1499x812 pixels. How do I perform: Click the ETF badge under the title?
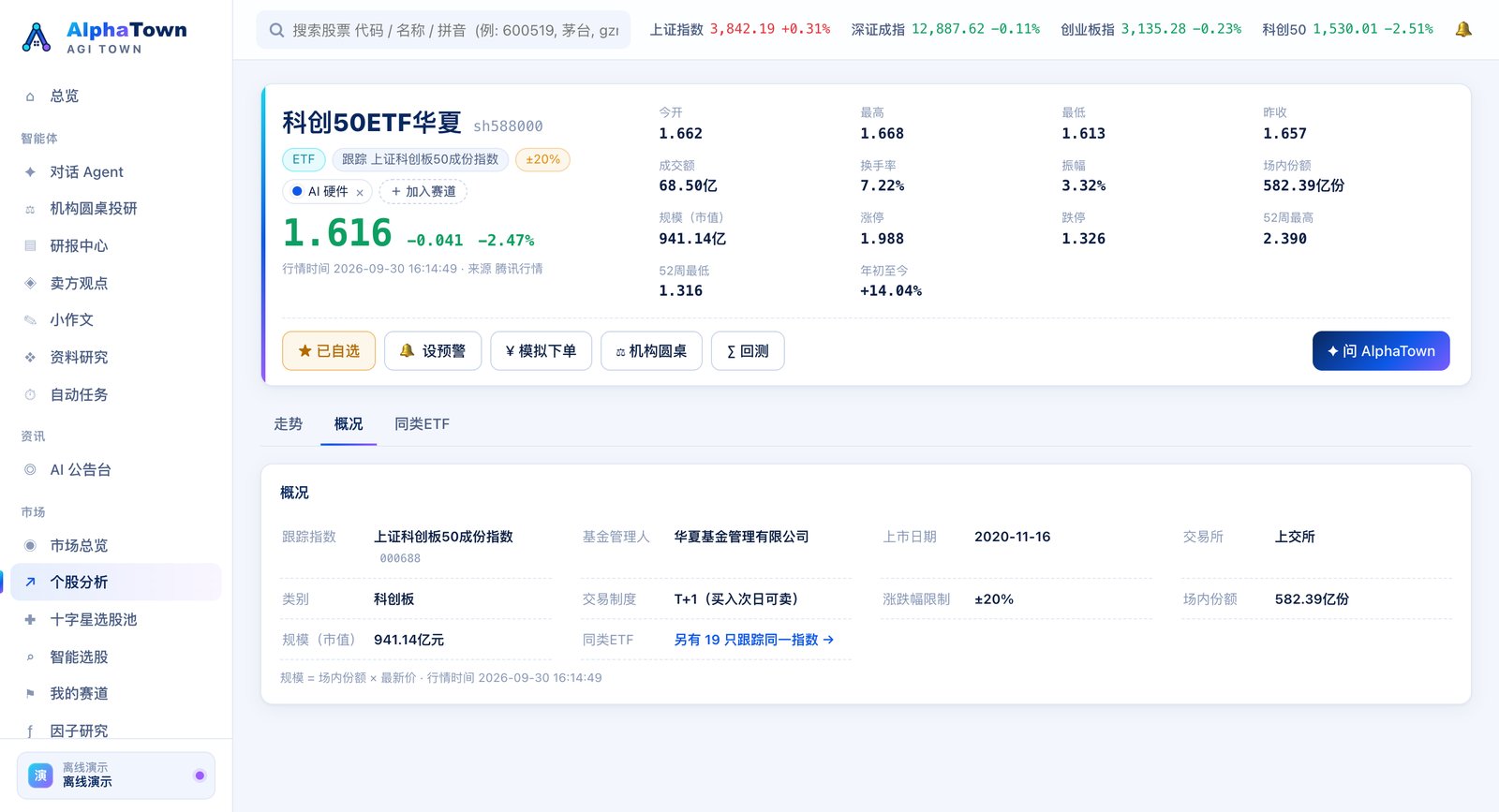pyautogui.click(x=304, y=160)
